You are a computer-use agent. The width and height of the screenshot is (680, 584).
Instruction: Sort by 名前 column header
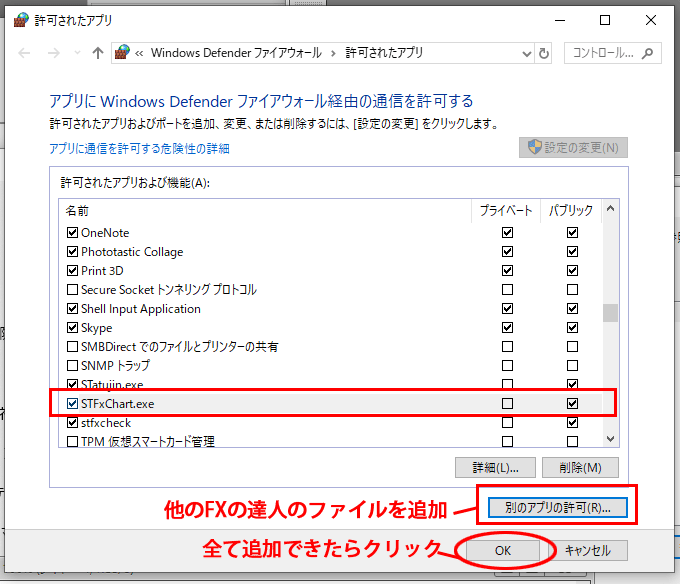point(265,211)
